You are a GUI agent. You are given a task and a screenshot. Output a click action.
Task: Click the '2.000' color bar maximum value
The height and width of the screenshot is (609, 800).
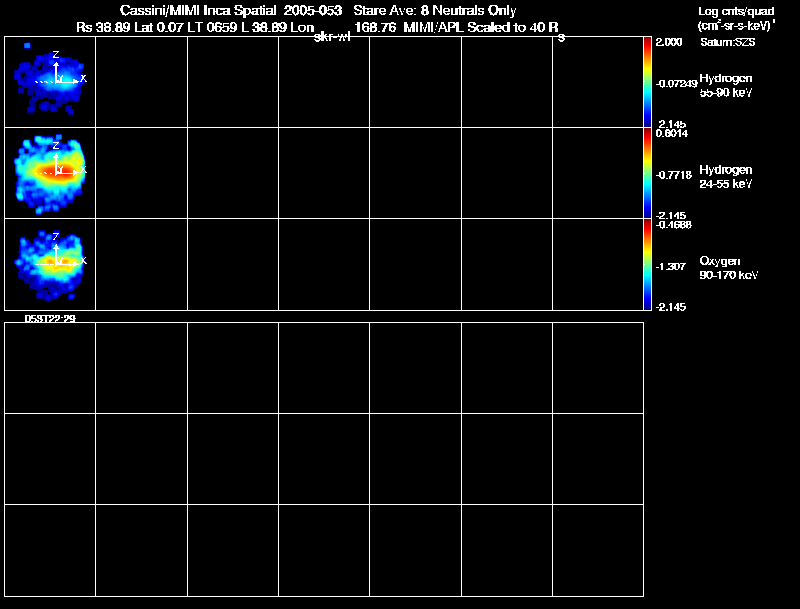tap(669, 42)
